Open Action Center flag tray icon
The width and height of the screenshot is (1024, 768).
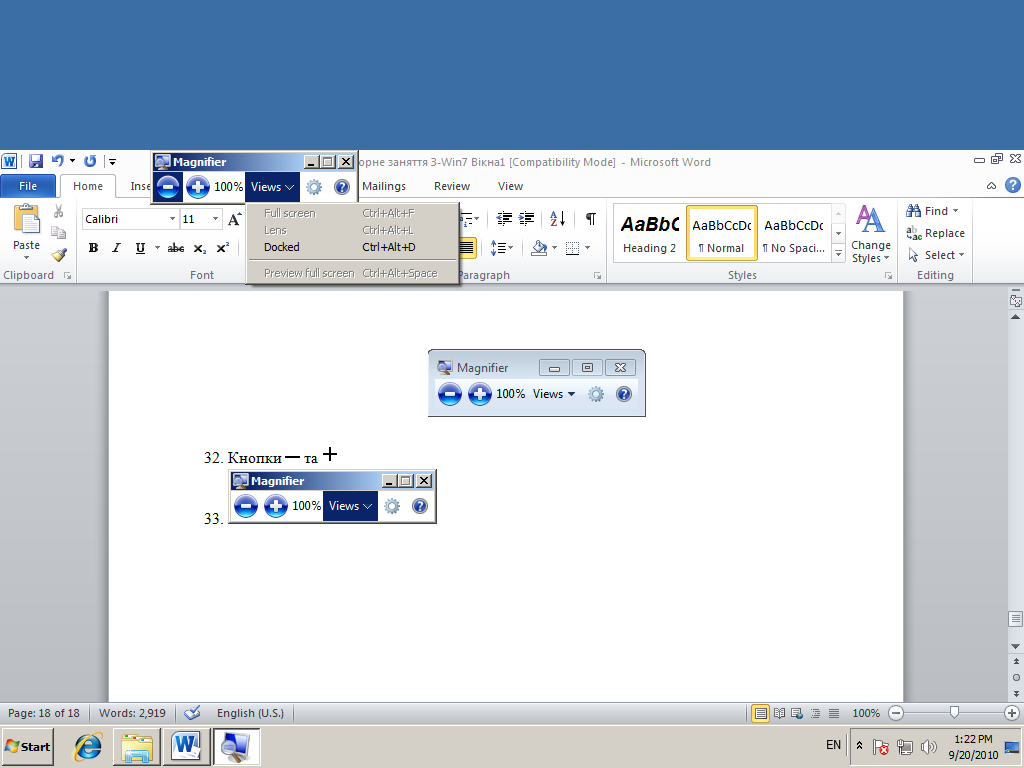click(881, 746)
